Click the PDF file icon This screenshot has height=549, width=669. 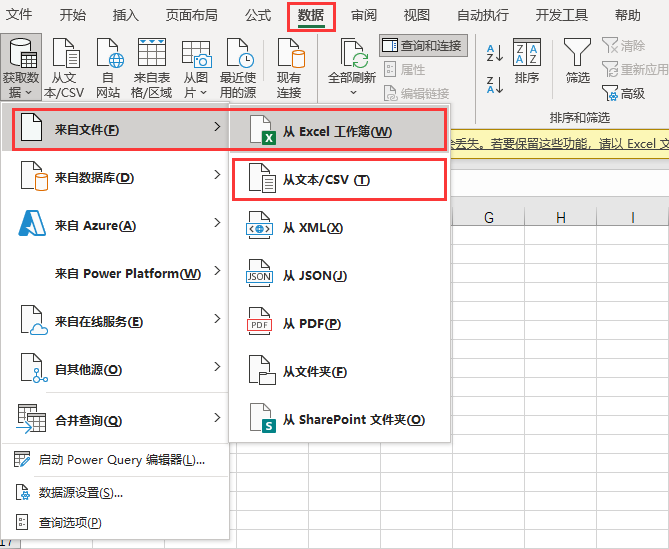(259, 321)
